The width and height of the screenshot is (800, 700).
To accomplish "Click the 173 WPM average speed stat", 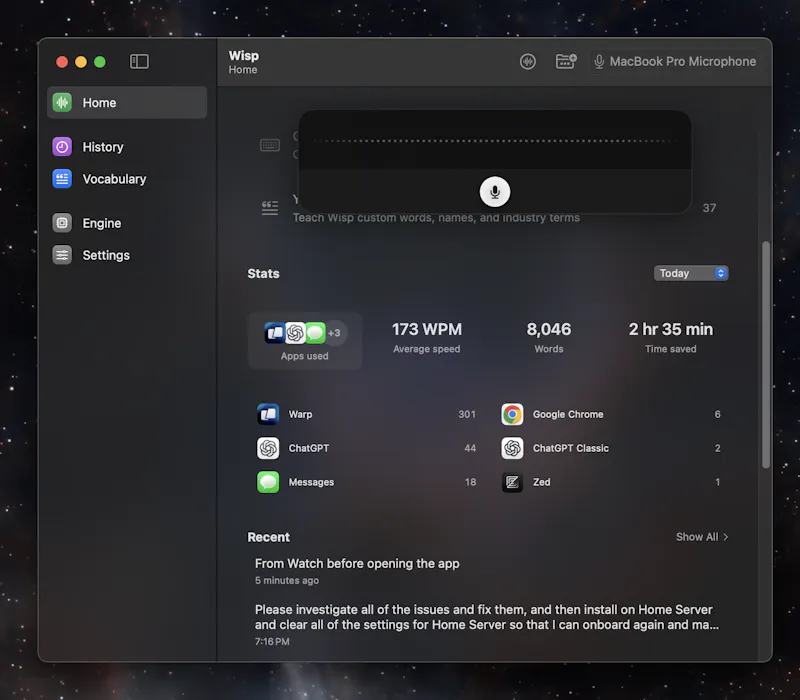I will click(427, 337).
